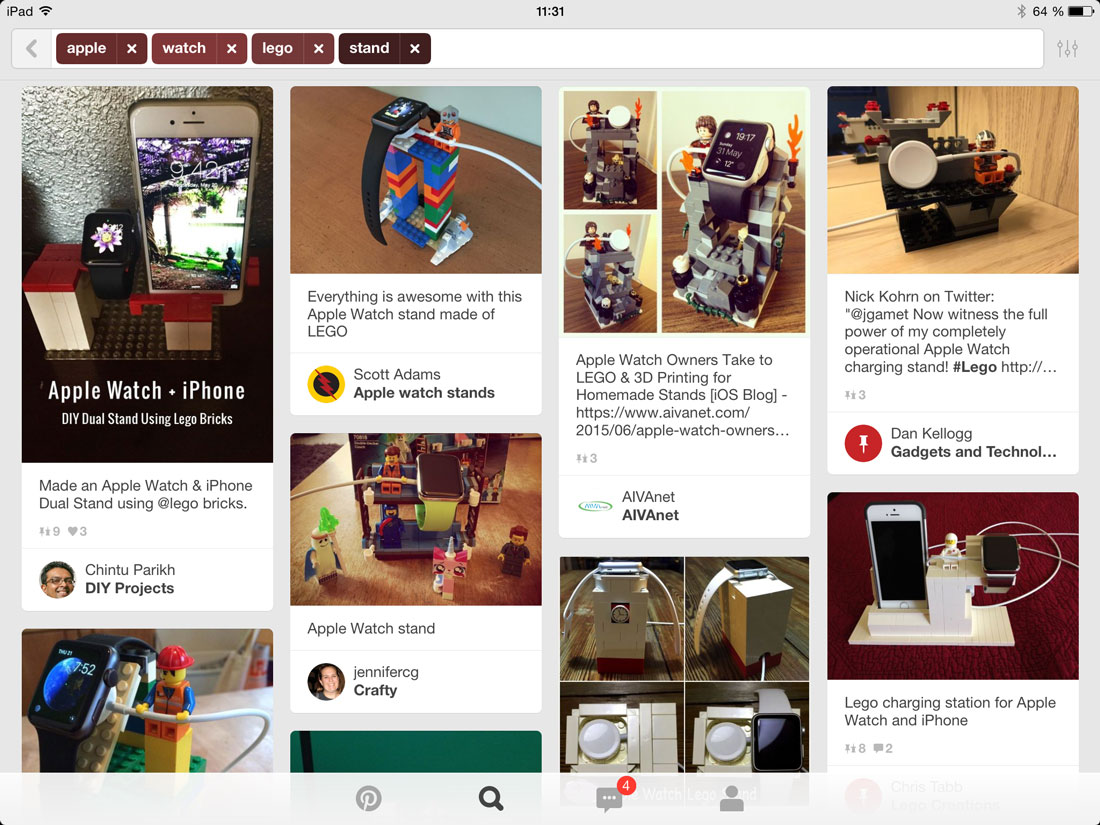The height and width of the screenshot is (825, 1100).
Task: Open the AIVAnet board link
Action: click(650, 515)
